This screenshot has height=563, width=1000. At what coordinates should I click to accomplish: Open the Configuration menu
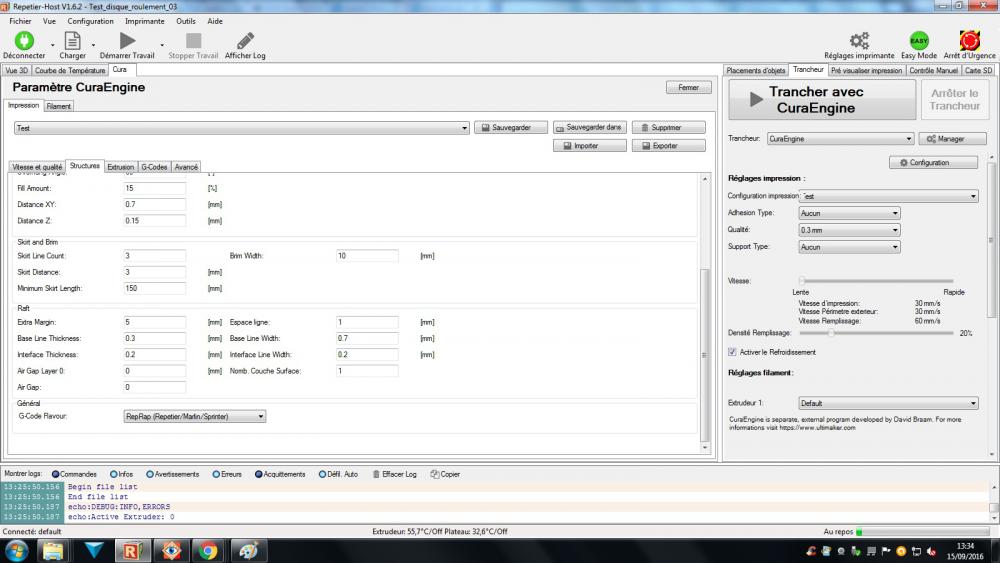[x=91, y=21]
